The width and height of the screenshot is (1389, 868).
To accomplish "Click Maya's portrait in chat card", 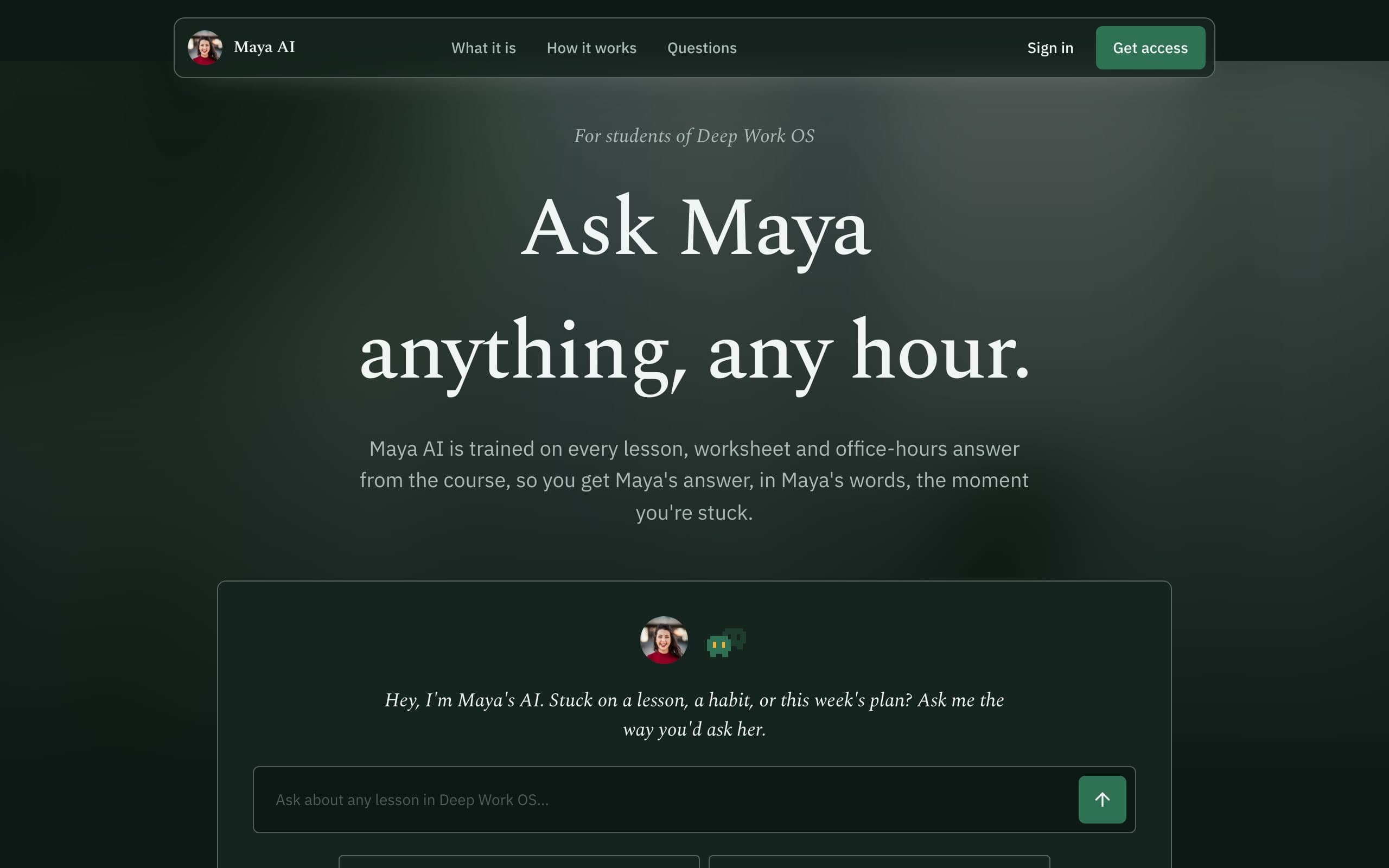I will 664,640.
